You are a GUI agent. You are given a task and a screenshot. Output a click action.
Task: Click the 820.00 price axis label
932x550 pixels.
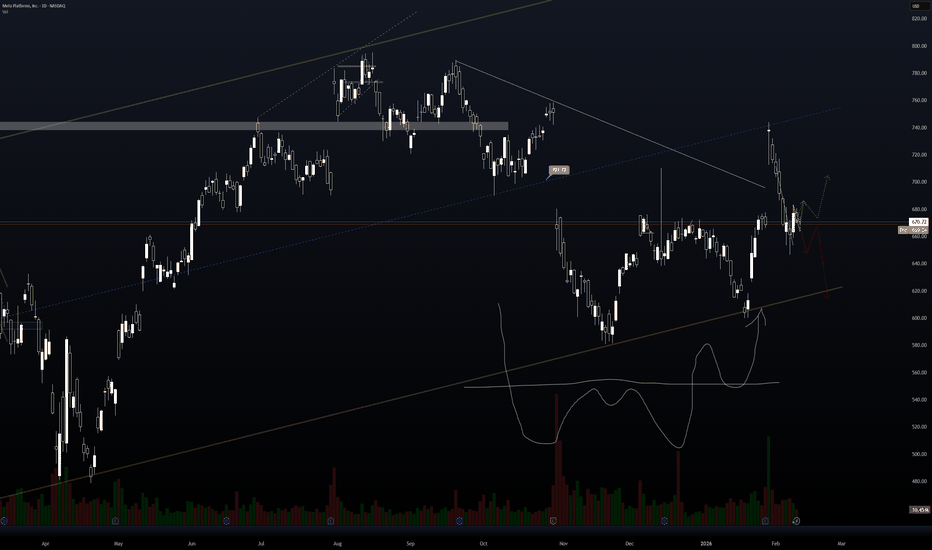[919, 18]
